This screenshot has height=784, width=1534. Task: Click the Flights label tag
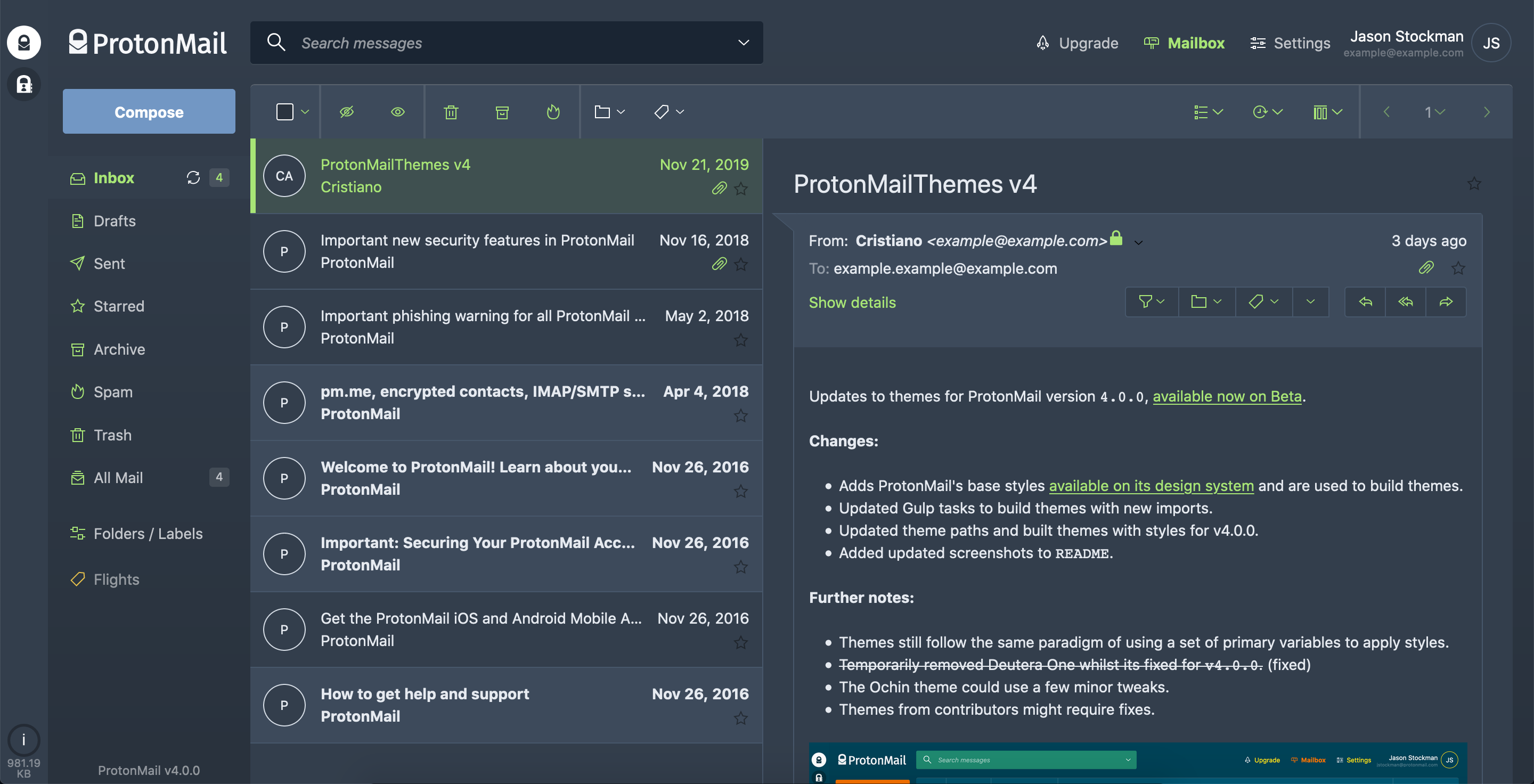click(x=116, y=579)
